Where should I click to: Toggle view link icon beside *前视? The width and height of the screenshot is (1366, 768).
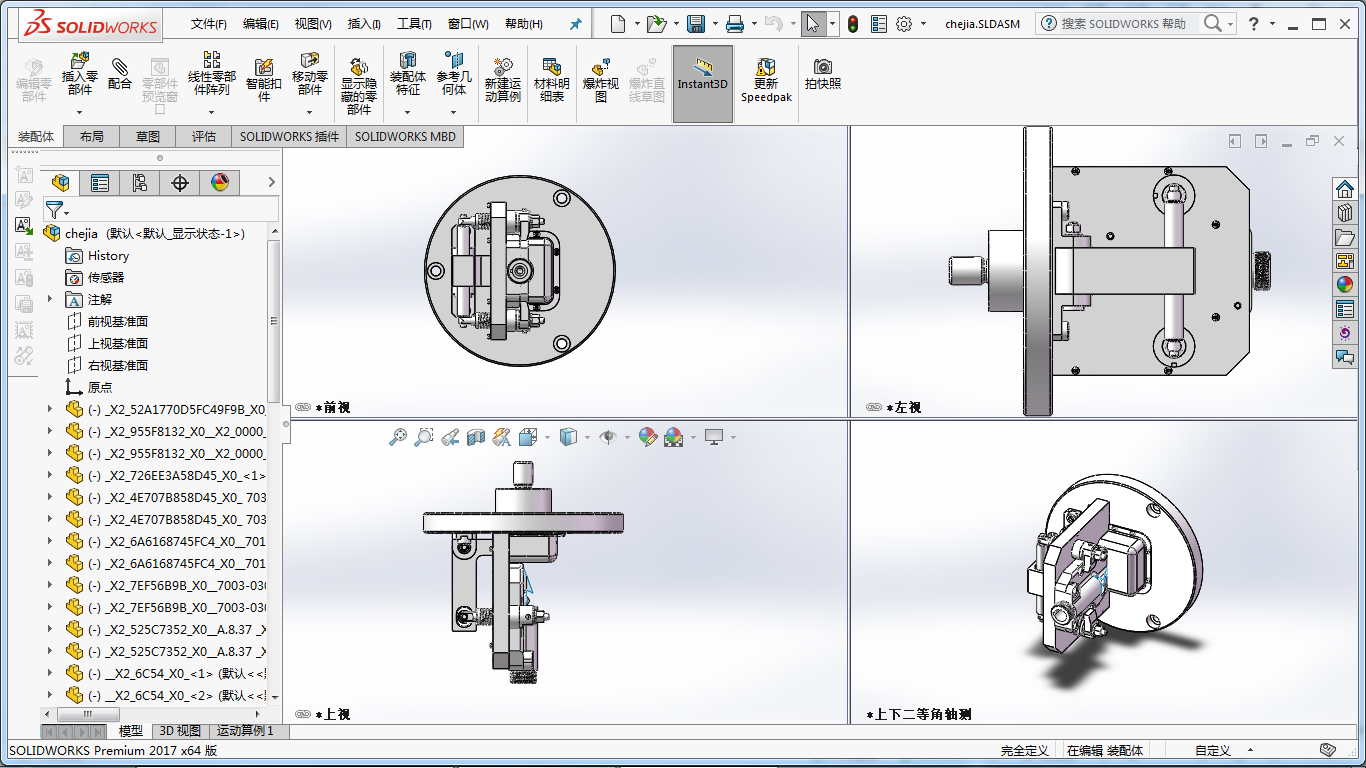[303, 408]
